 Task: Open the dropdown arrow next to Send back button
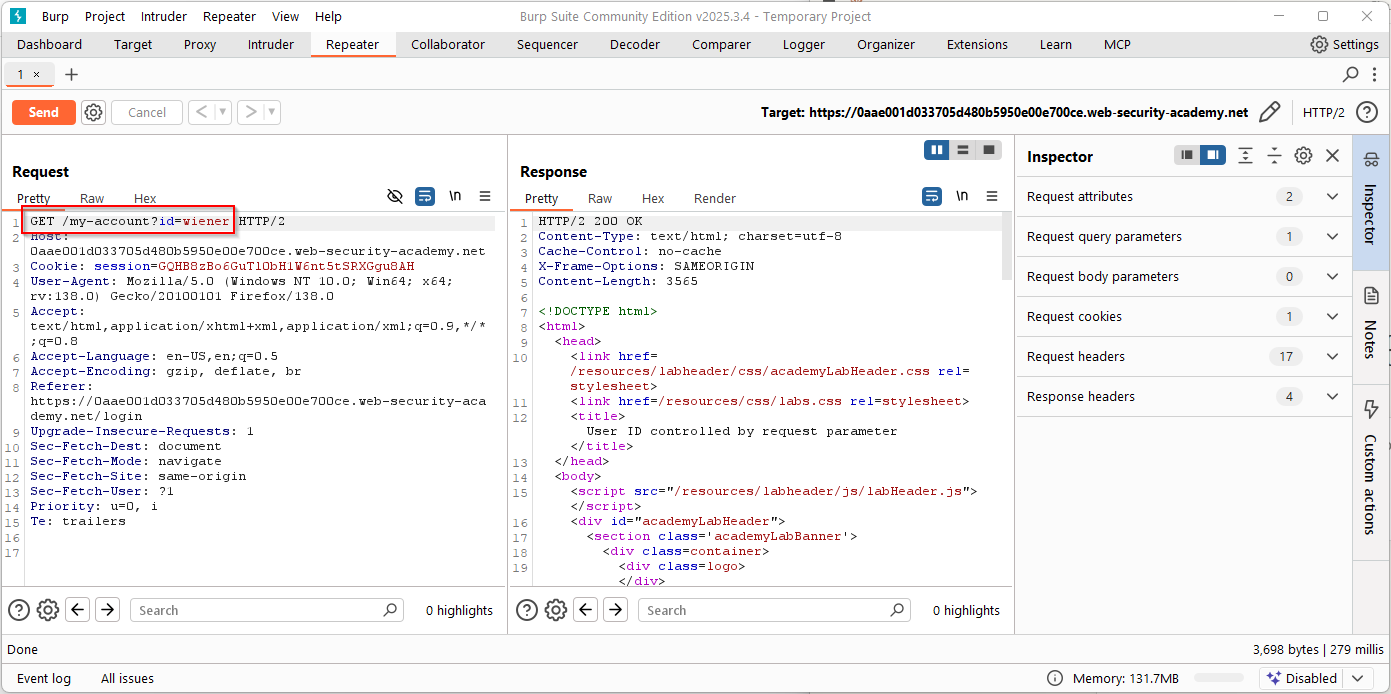[x=222, y=112]
